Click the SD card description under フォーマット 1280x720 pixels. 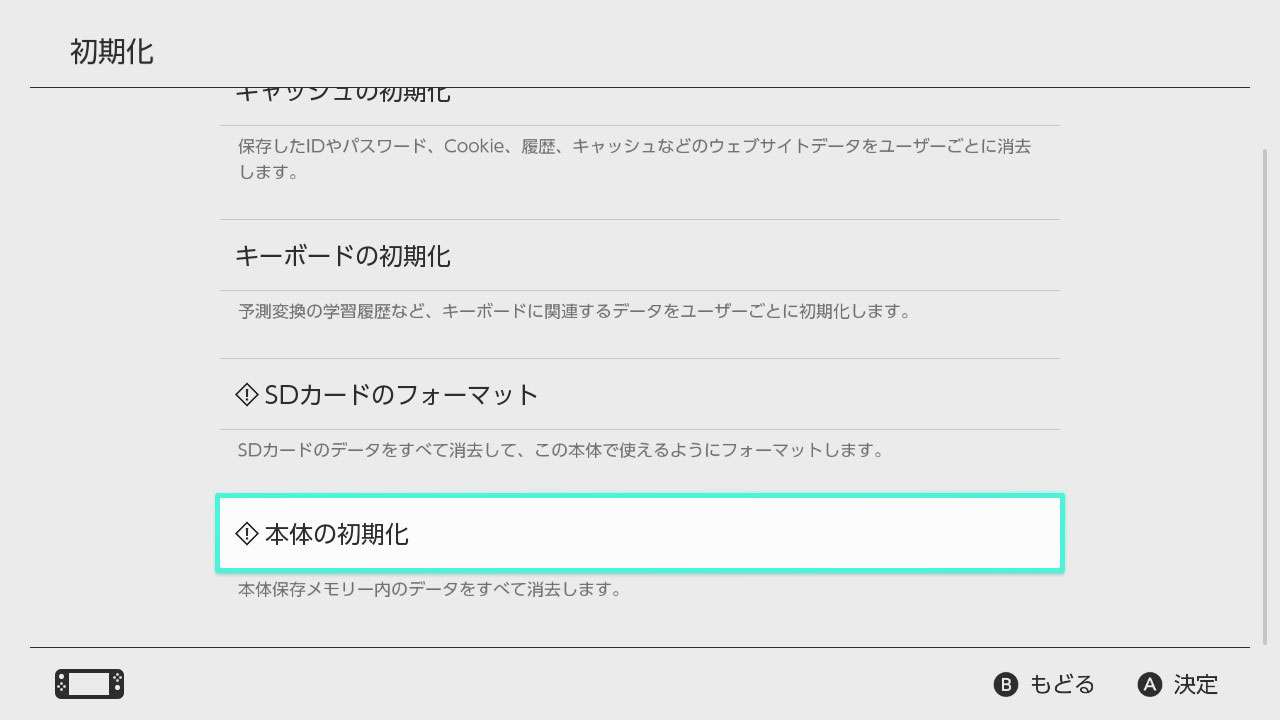560,450
